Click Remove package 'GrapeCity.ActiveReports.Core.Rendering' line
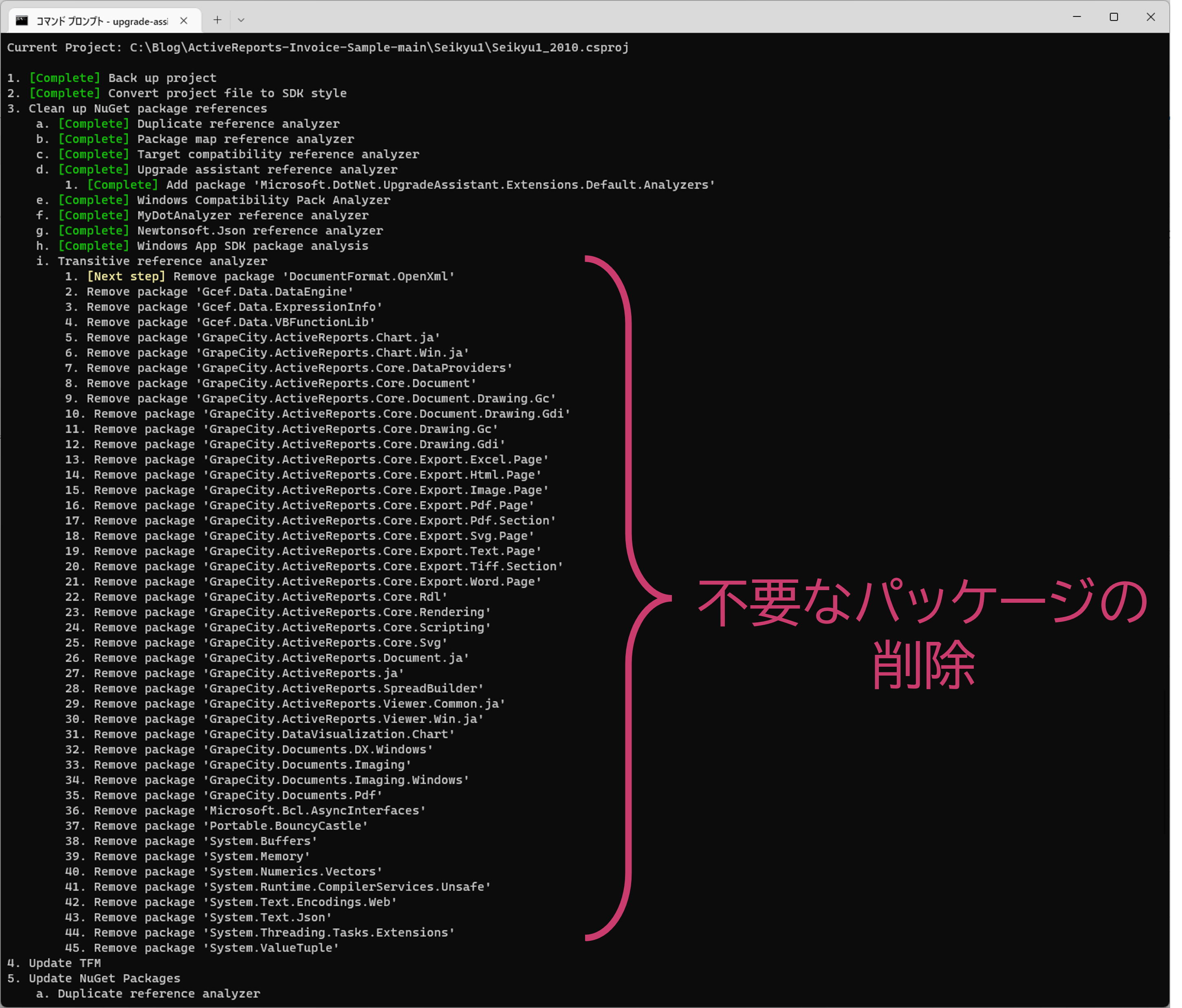The image size is (1182, 1008). click(278, 612)
